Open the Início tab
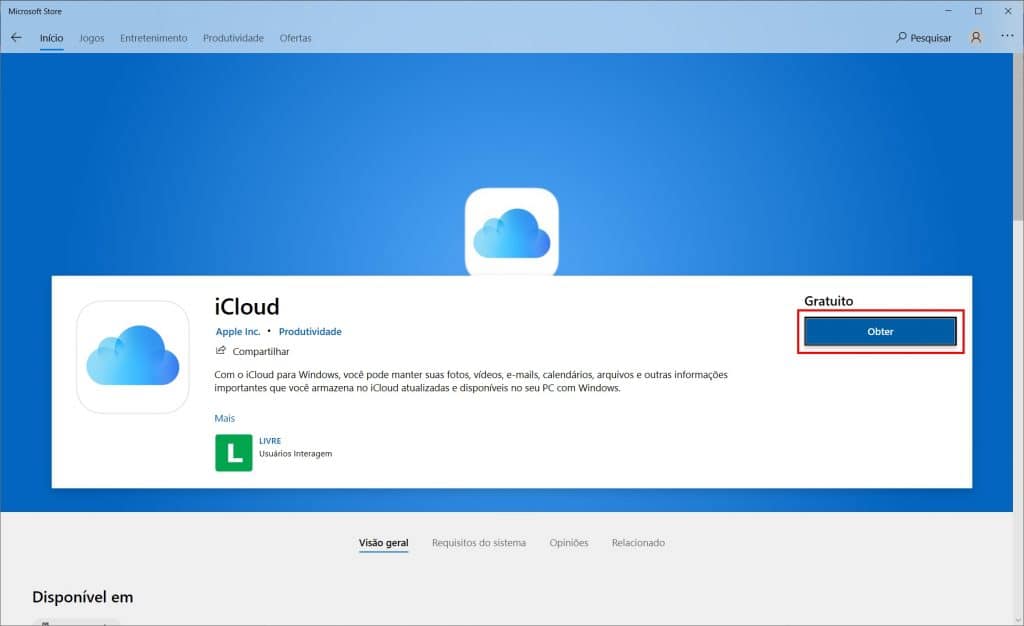The height and width of the screenshot is (626, 1024). point(52,38)
